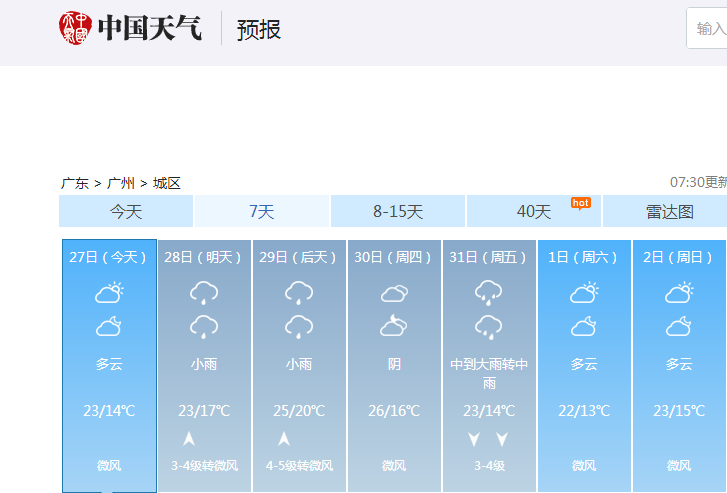
Task: Click the nighttime rain icon for 29日
Action: (x=299, y=326)
